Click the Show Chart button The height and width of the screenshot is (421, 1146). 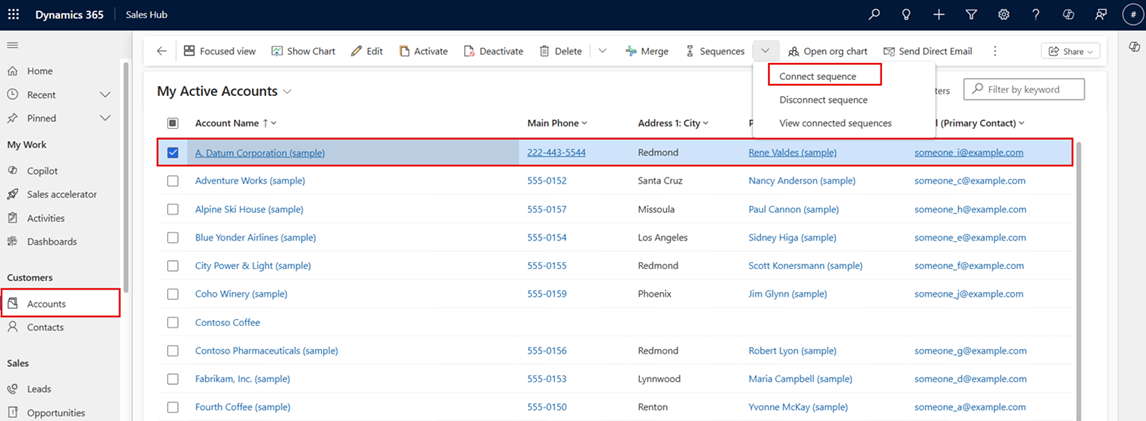(301, 51)
